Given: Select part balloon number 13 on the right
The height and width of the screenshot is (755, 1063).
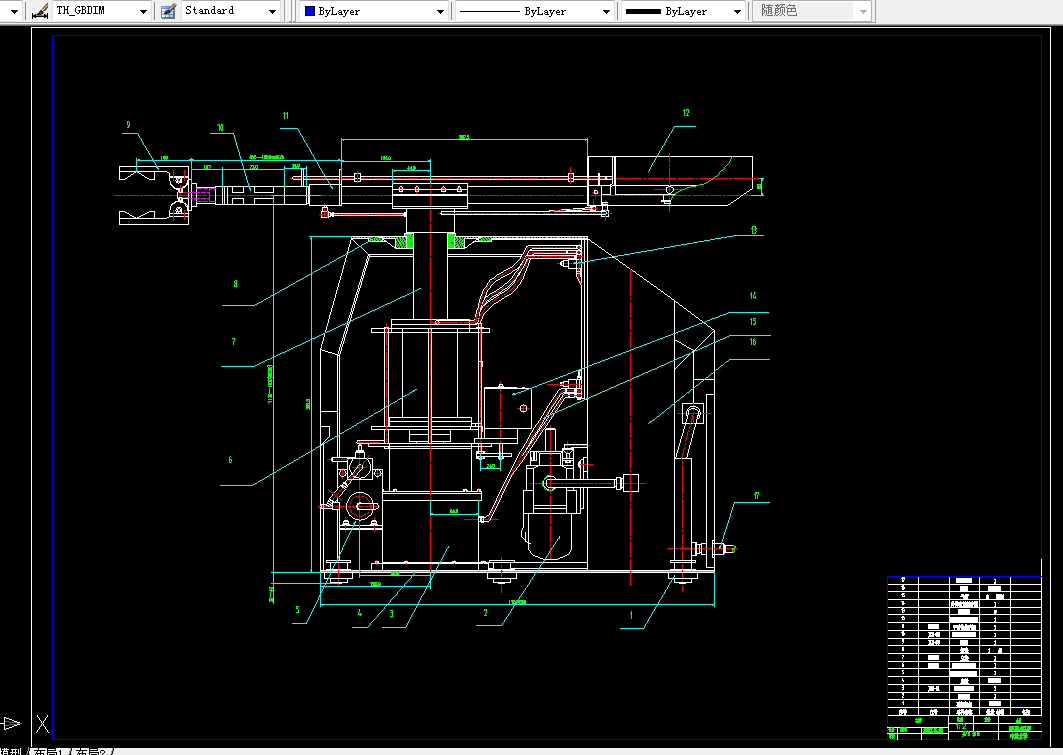Looking at the screenshot, I should [x=754, y=230].
